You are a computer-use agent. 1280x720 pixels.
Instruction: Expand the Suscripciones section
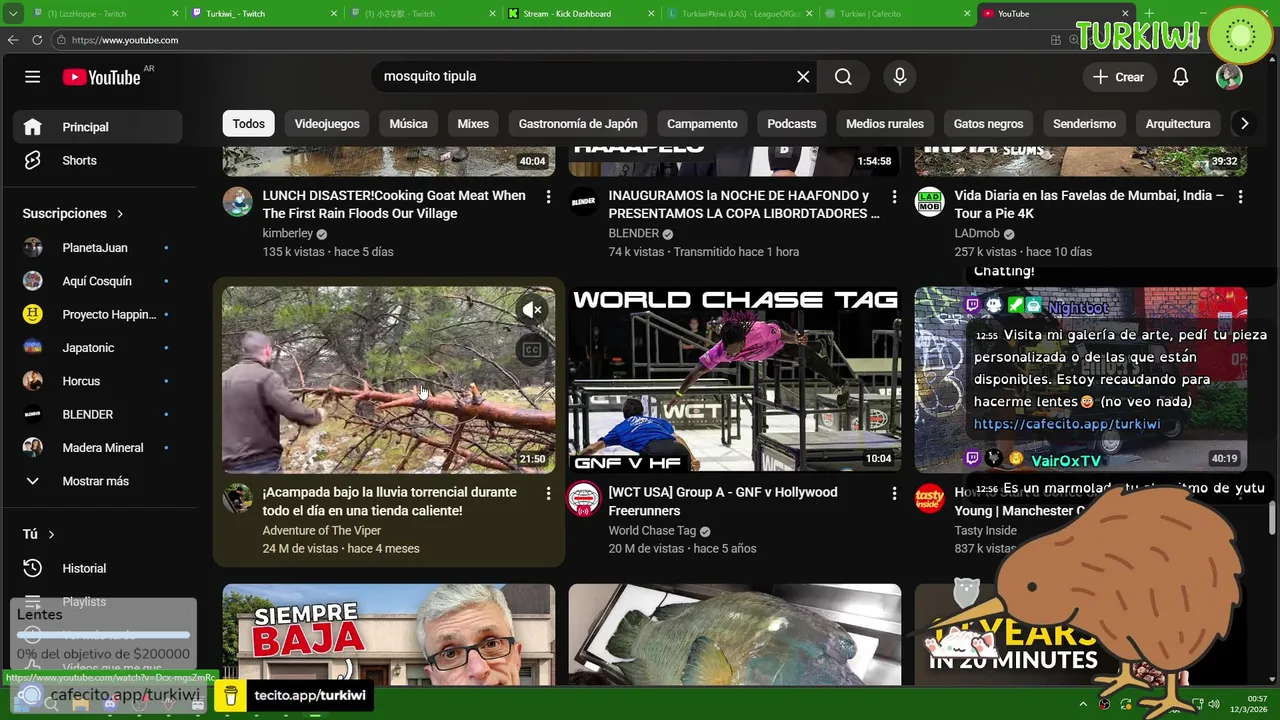(x=73, y=213)
